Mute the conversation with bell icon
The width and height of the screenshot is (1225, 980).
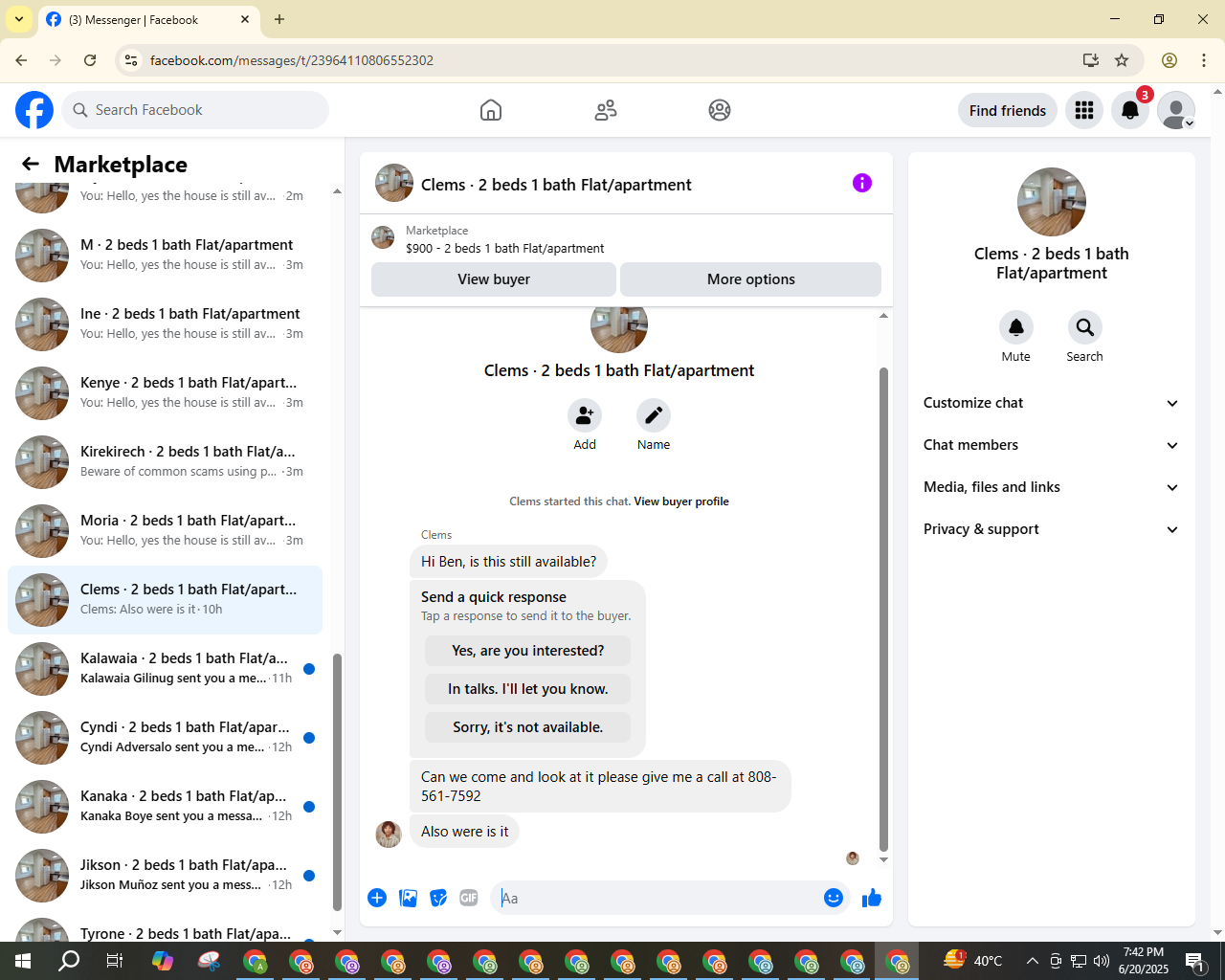click(1016, 327)
